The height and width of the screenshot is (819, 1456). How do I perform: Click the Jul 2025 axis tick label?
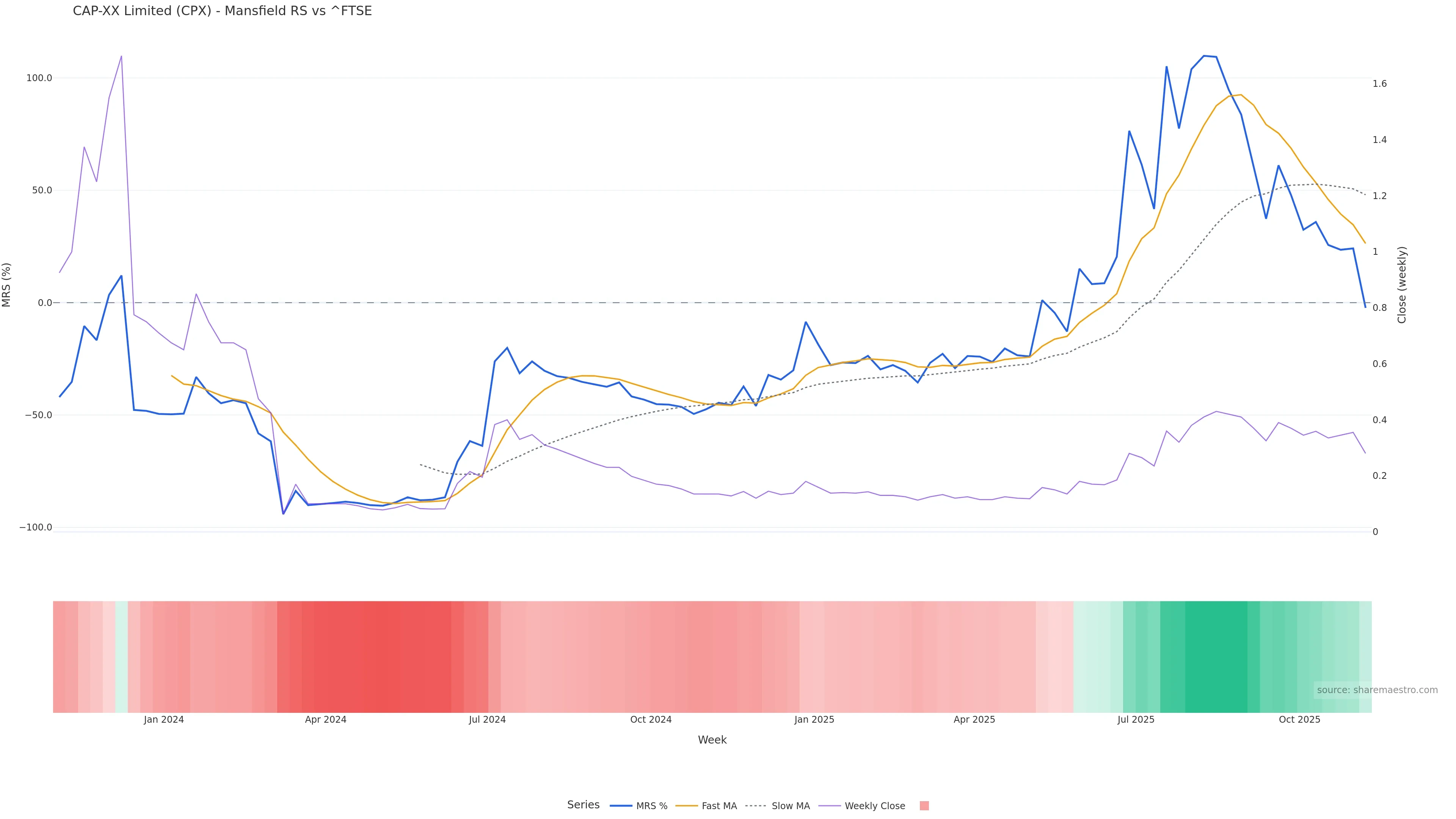[1136, 720]
